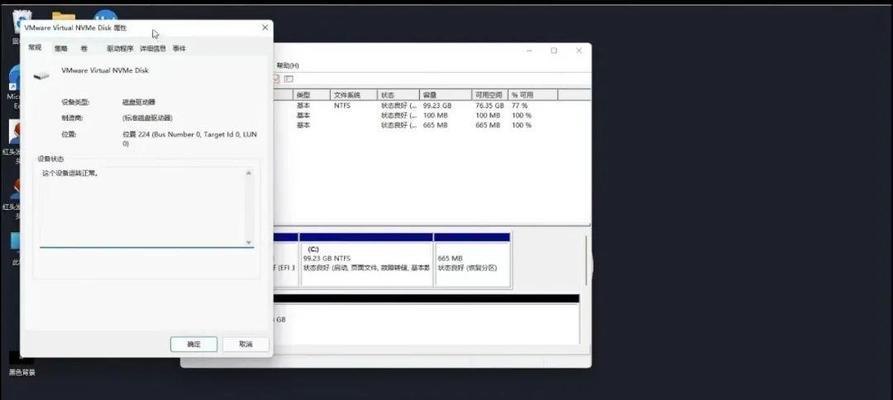The width and height of the screenshot is (893, 400).
Task: Click the 磁盘驱动器 device type value
Action: click(139, 102)
